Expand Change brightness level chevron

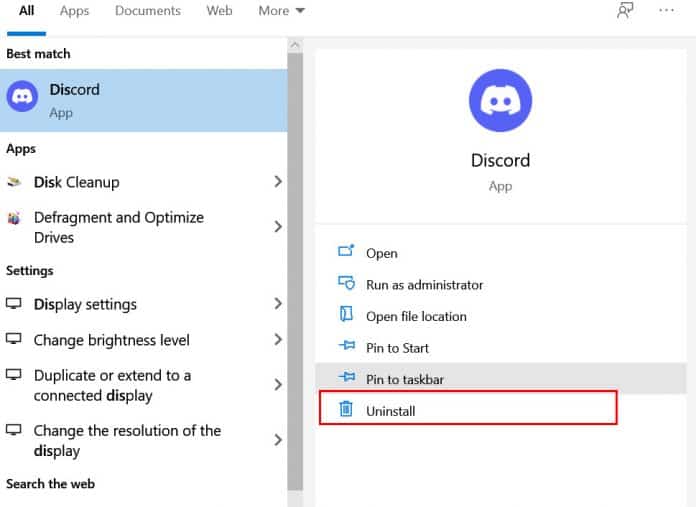(x=277, y=340)
